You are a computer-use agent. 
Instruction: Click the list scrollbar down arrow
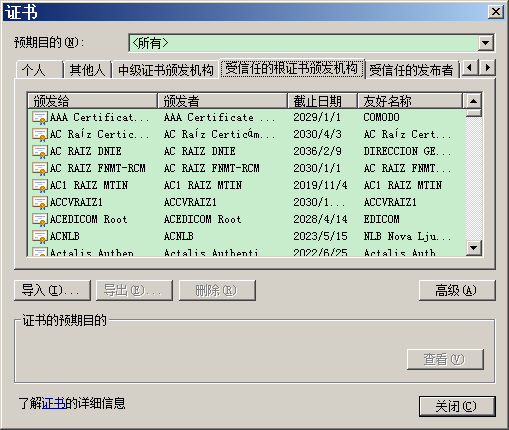click(473, 248)
